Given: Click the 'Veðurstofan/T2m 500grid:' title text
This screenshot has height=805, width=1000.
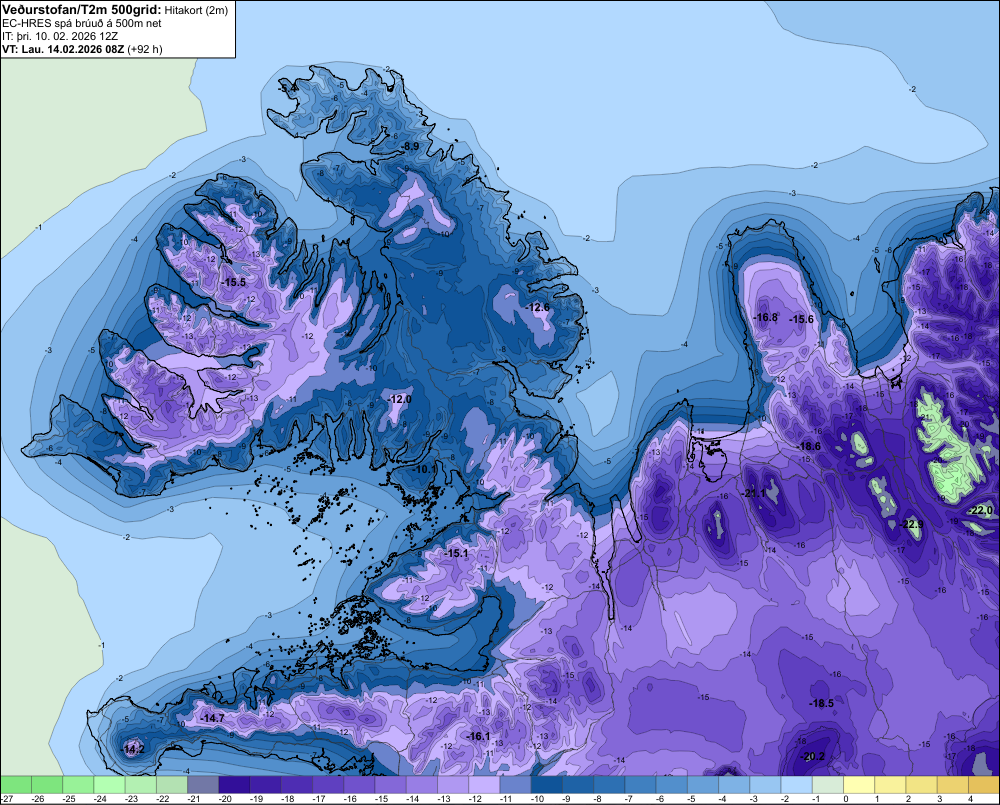Looking at the screenshot, I should [x=80, y=10].
